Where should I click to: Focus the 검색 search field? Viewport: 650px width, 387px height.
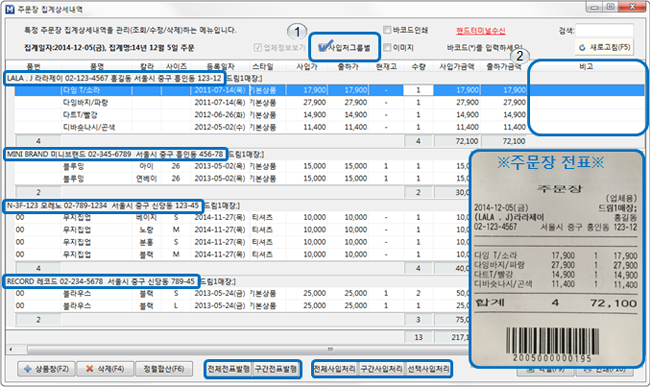pos(604,30)
